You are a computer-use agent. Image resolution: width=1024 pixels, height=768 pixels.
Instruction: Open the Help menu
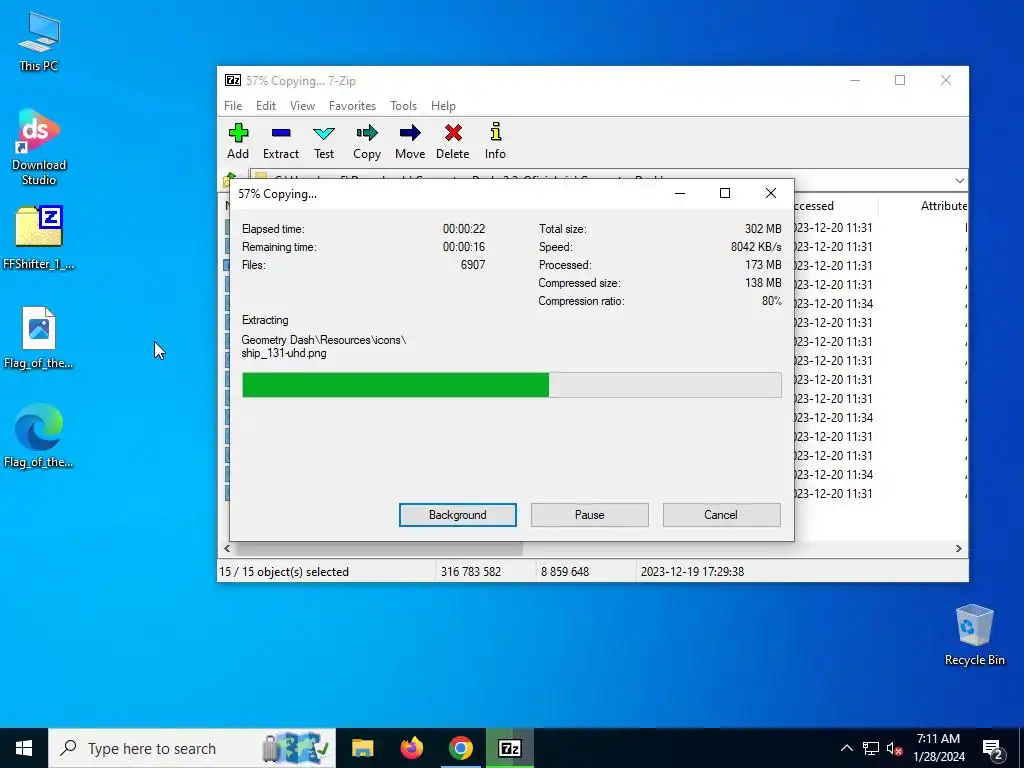tap(443, 106)
